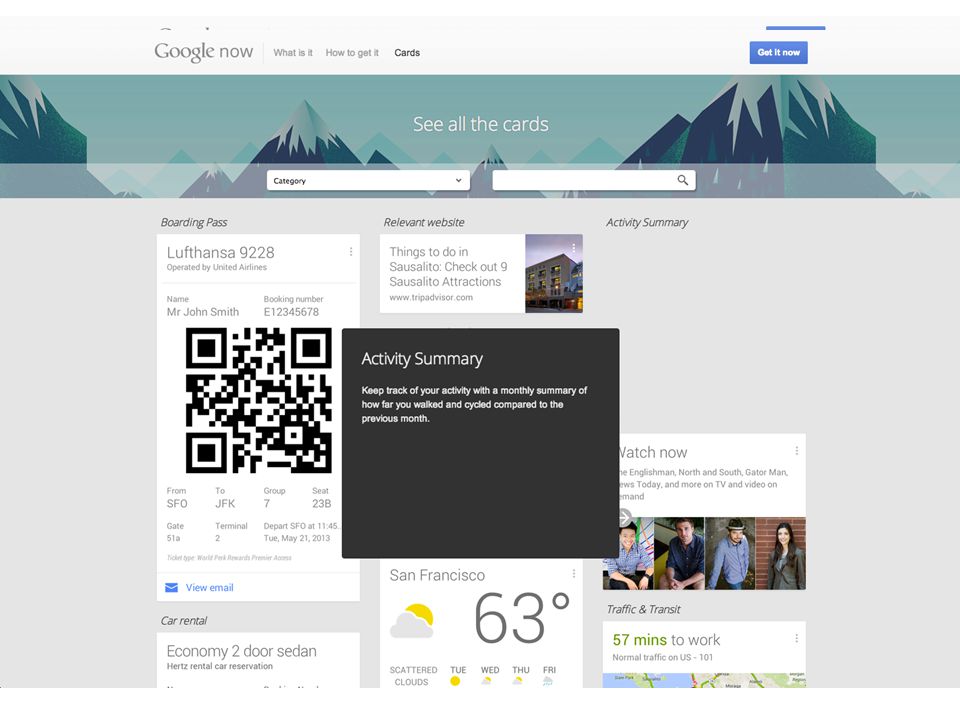
Task: Open 57 mins to work card menu
Action: (x=797, y=639)
